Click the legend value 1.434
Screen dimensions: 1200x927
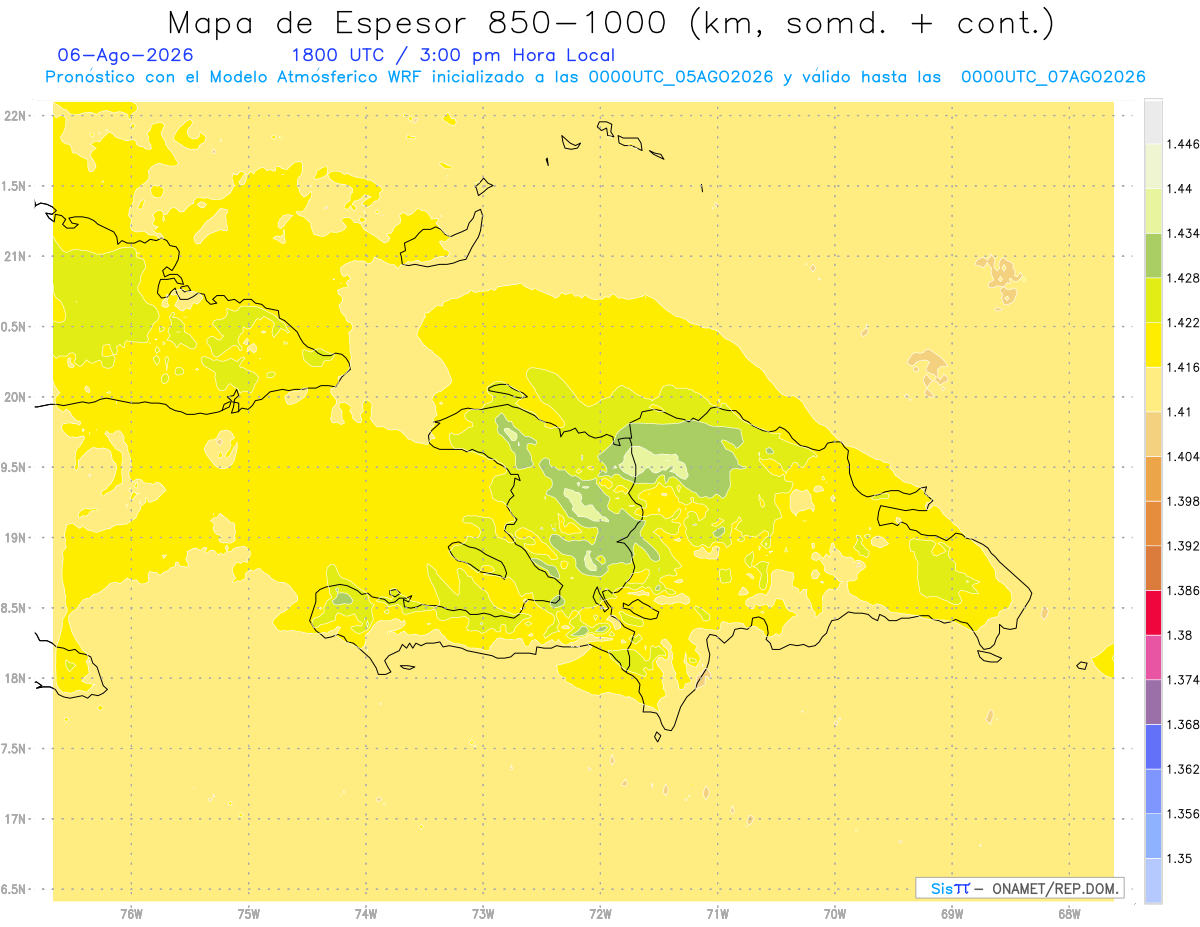(1183, 233)
